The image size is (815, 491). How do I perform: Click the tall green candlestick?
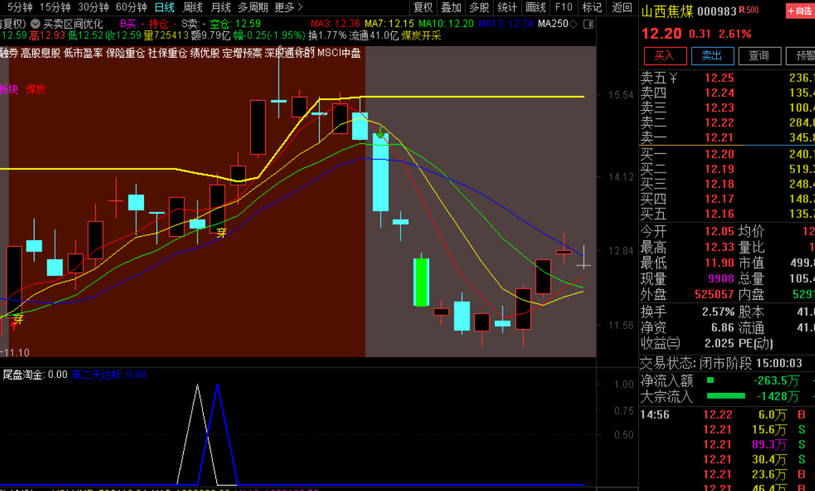tap(422, 282)
